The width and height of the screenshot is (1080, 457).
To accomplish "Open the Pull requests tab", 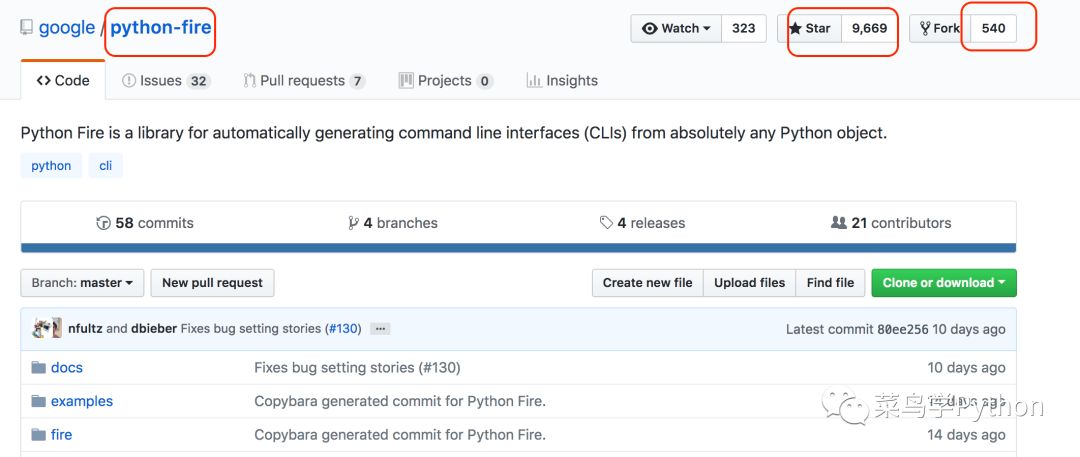I will [x=303, y=81].
